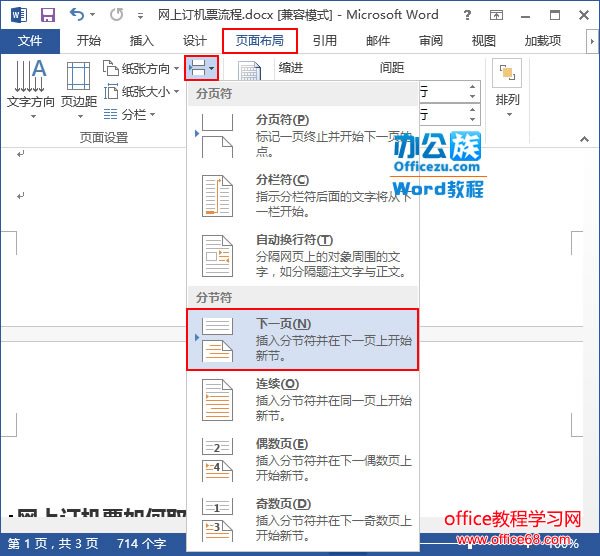Click the Breaks (分隔符) button
Image resolution: width=600 pixels, height=556 pixels.
[x=201, y=68]
